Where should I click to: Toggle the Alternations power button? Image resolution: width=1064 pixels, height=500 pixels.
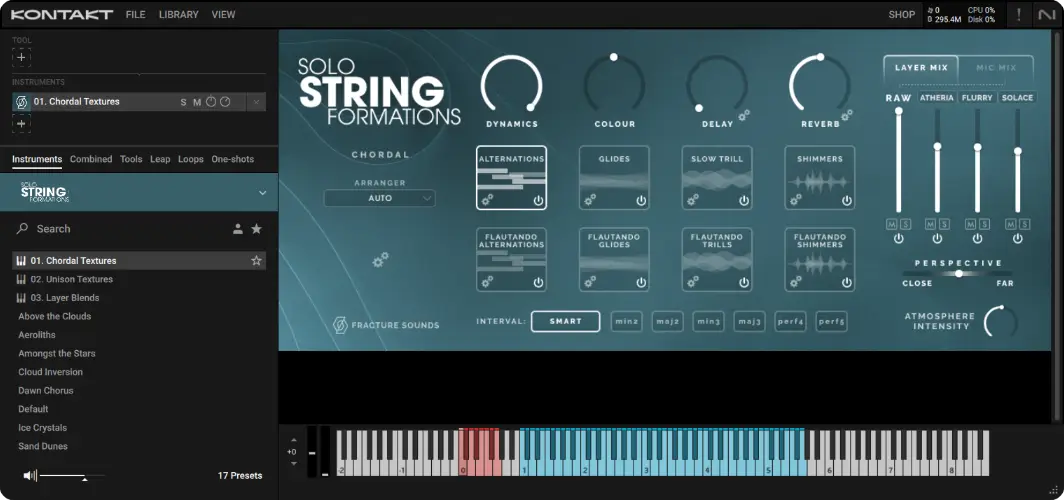pyautogui.click(x=539, y=201)
